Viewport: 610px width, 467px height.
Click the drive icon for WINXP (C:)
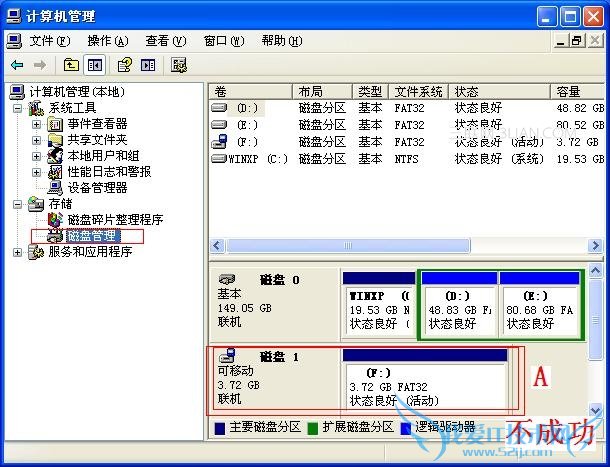click(x=219, y=159)
